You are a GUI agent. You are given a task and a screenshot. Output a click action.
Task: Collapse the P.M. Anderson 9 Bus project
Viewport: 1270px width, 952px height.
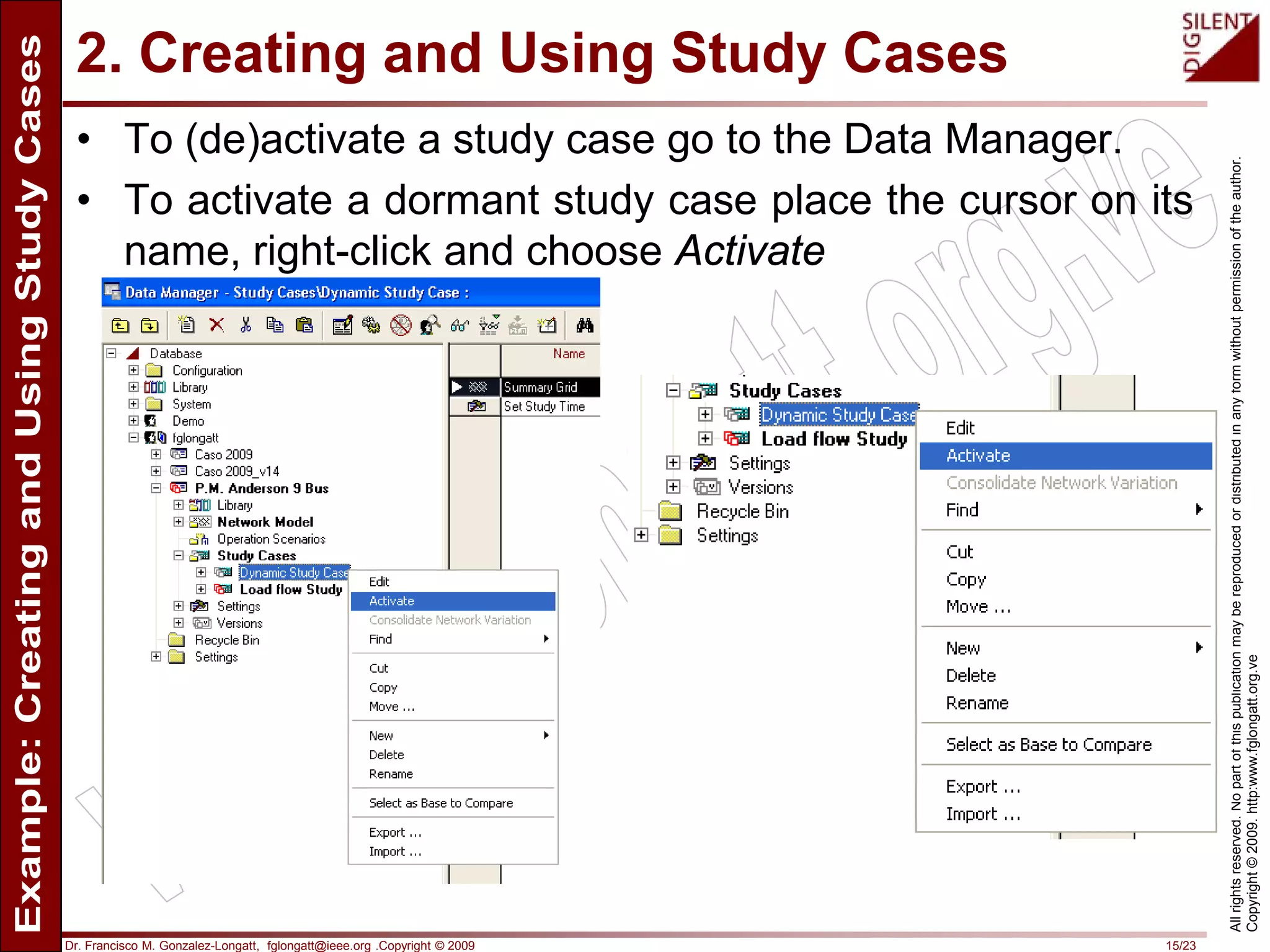(156, 488)
